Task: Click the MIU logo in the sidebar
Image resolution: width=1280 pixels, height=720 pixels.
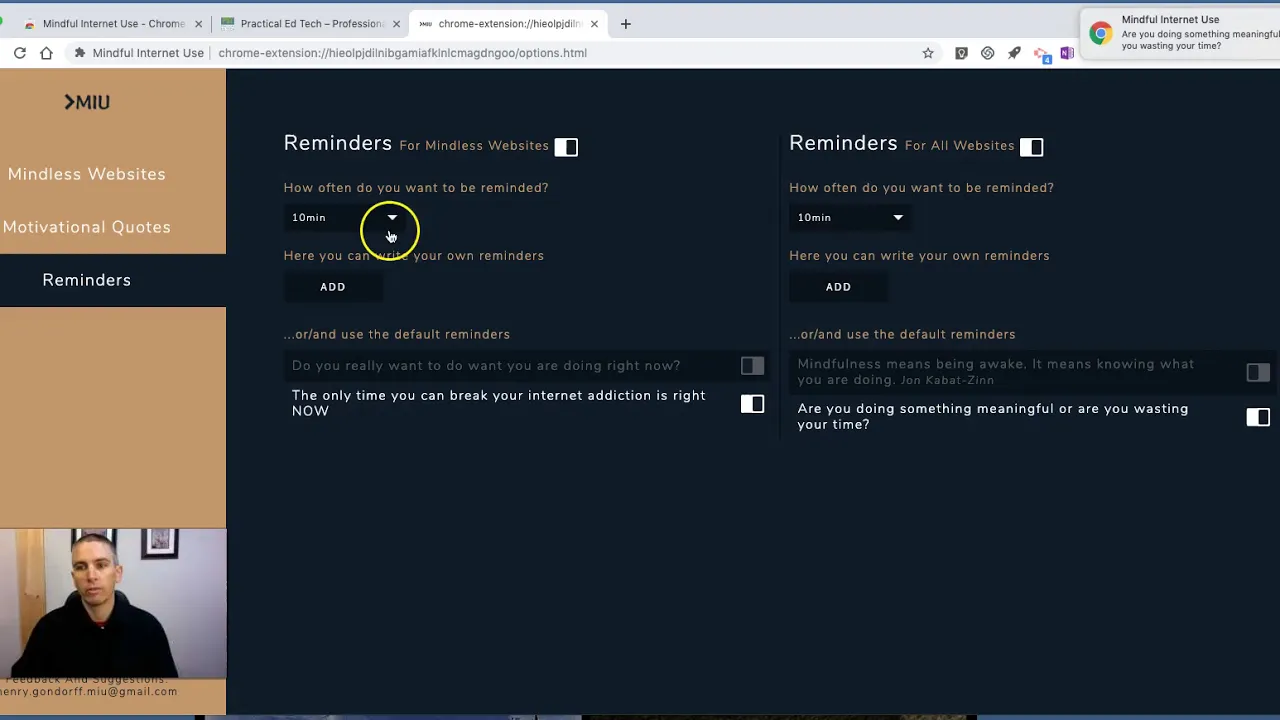Action: [x=87, y=102]
